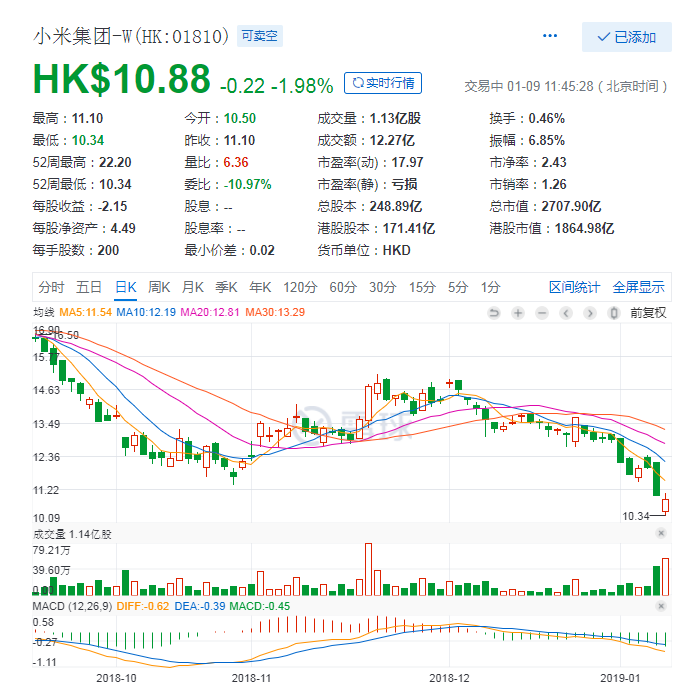Close the MACD indicator panel
684x689 pixels.
661,606
